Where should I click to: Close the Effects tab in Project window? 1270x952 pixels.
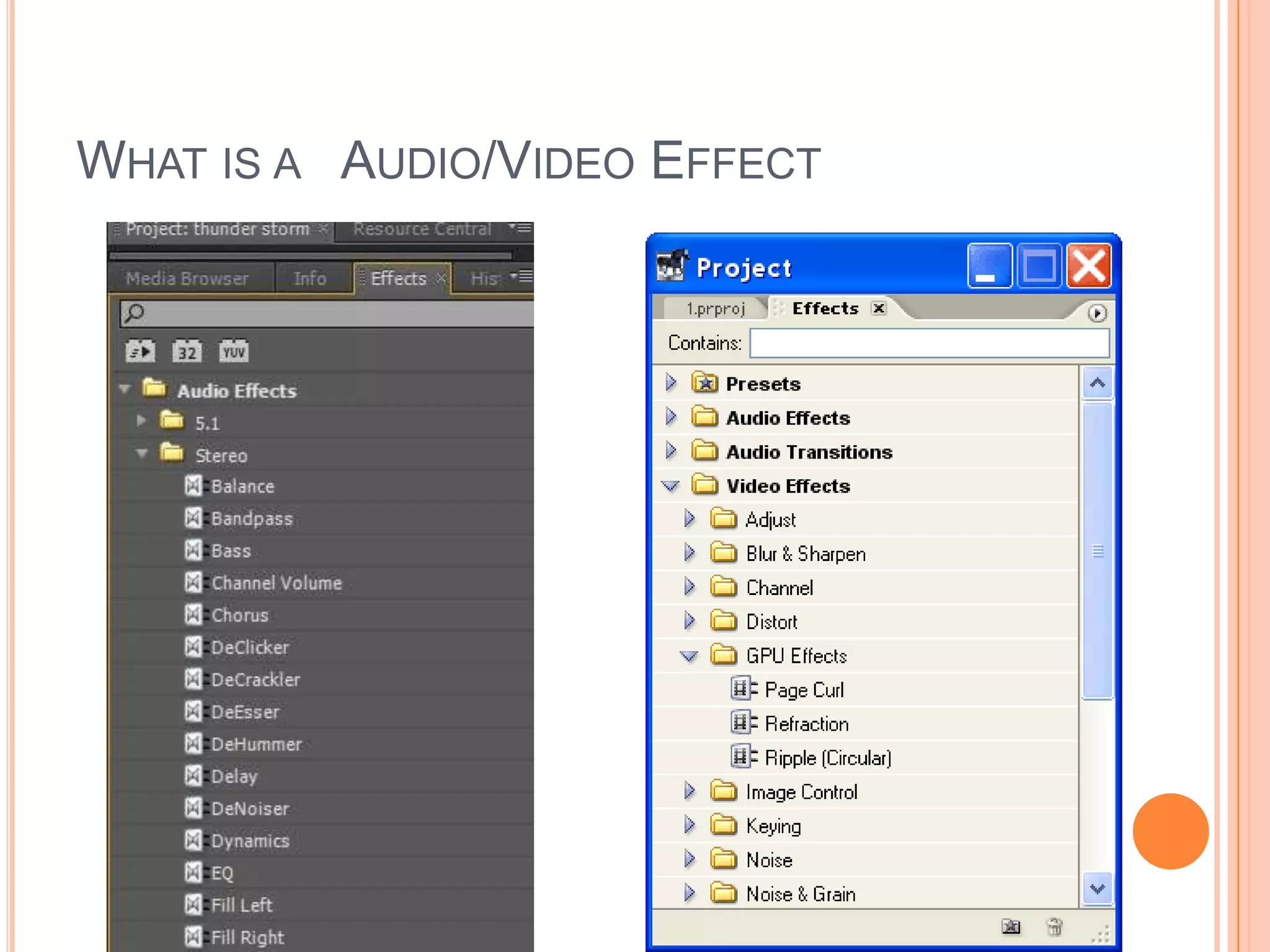879,308
